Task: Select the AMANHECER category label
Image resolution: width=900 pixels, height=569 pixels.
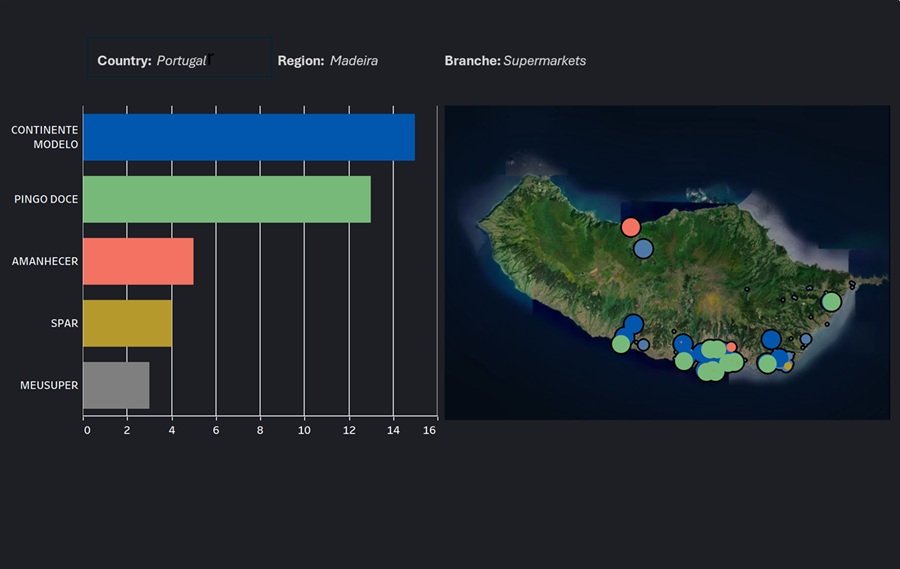Action: [45, 261]
